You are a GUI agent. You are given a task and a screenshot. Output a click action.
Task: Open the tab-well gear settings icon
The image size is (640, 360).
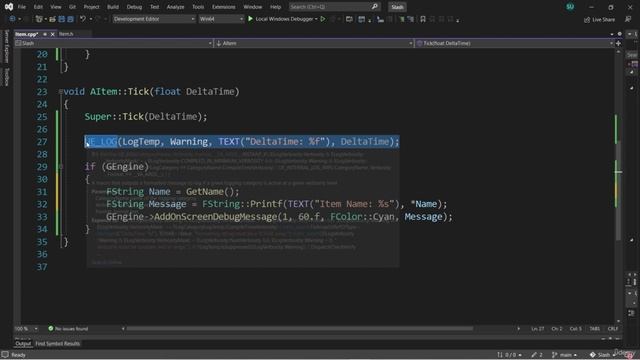point(620,34)
